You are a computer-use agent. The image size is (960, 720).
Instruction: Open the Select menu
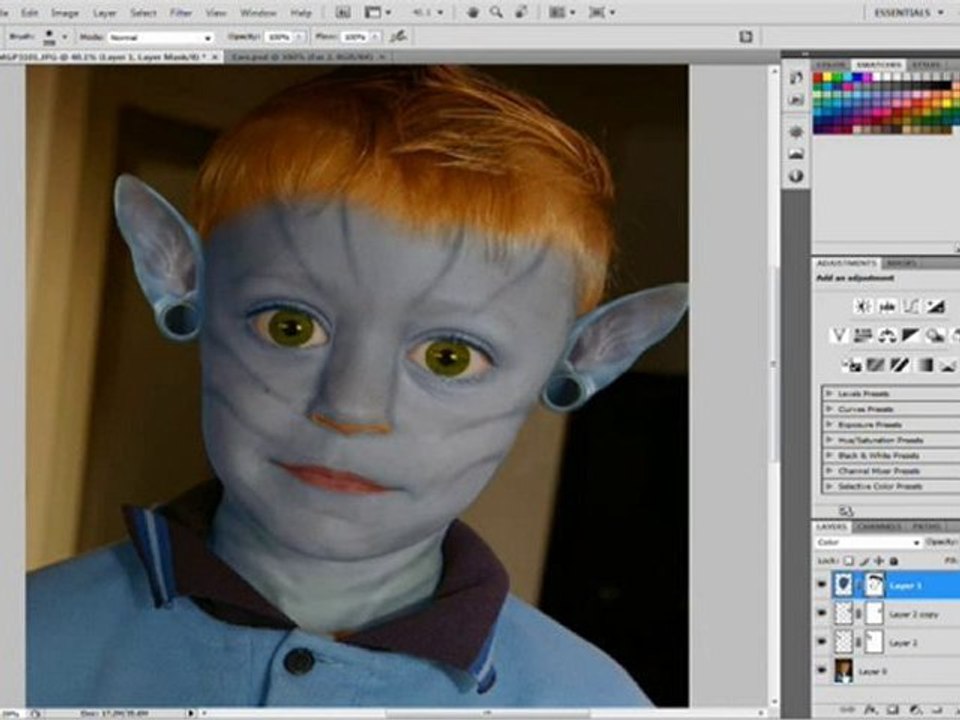click(x=143, y=13)
